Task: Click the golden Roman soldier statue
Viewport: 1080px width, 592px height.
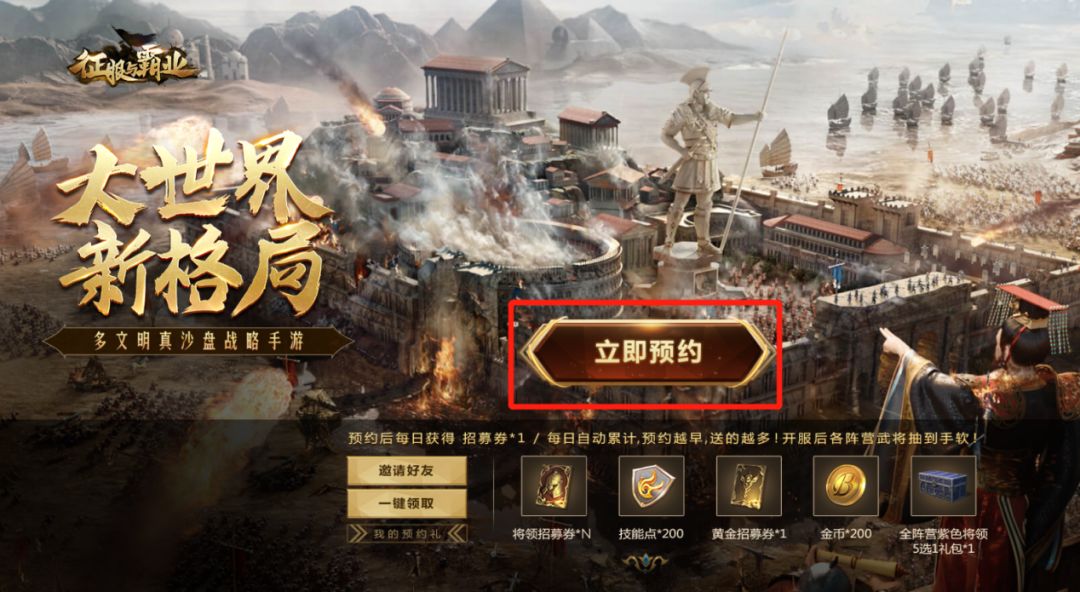Action: point(703,162)
